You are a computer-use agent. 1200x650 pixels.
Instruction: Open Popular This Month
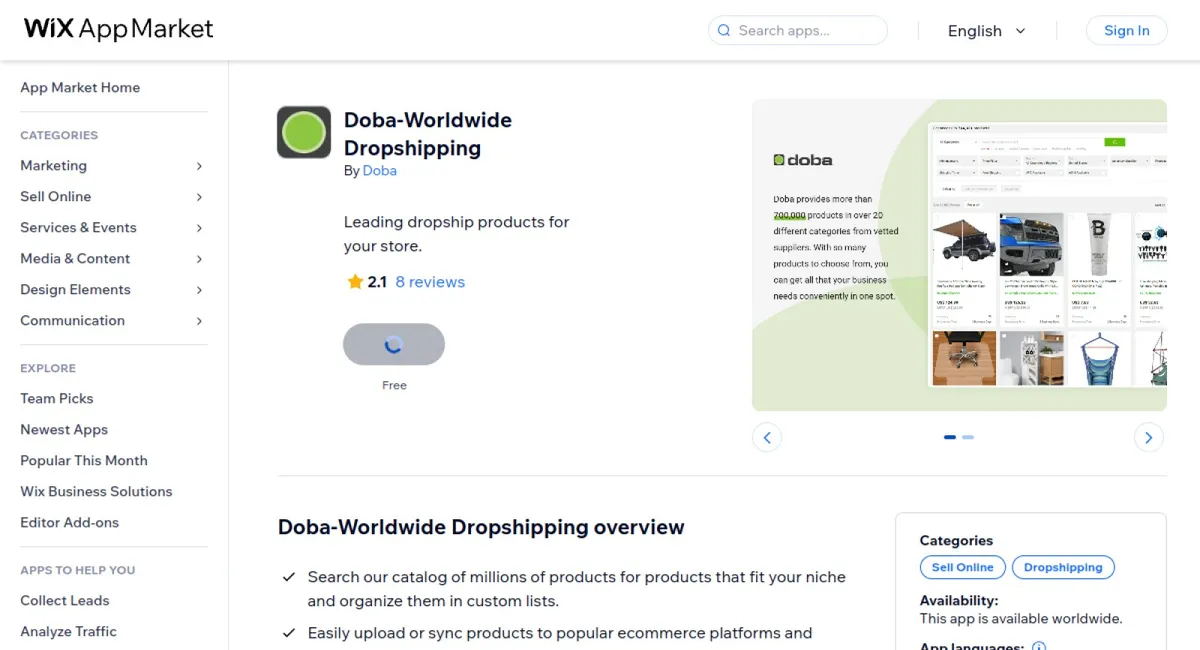84,460
